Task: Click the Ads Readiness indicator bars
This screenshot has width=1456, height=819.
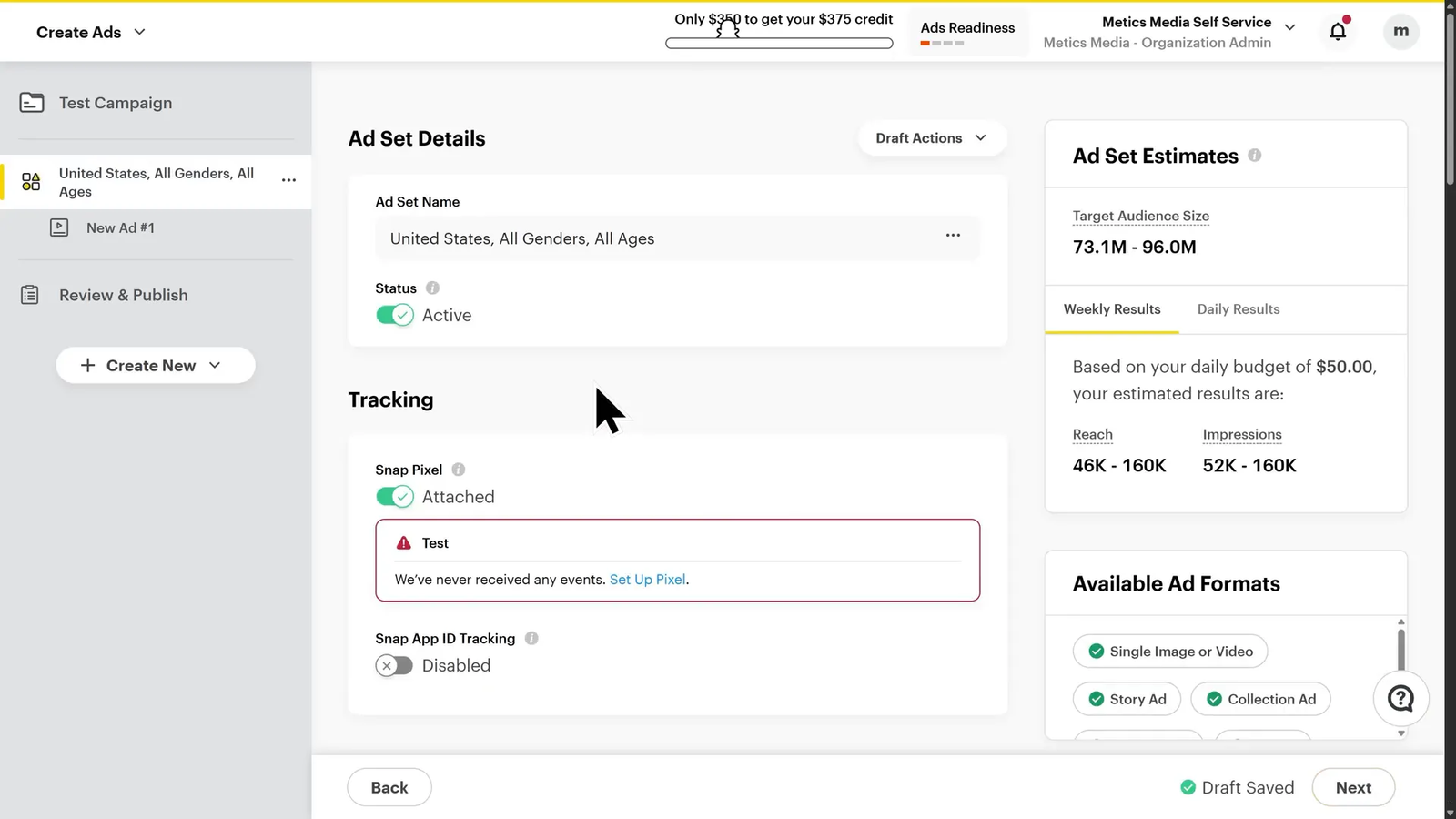Action: (x=942, y=43)
